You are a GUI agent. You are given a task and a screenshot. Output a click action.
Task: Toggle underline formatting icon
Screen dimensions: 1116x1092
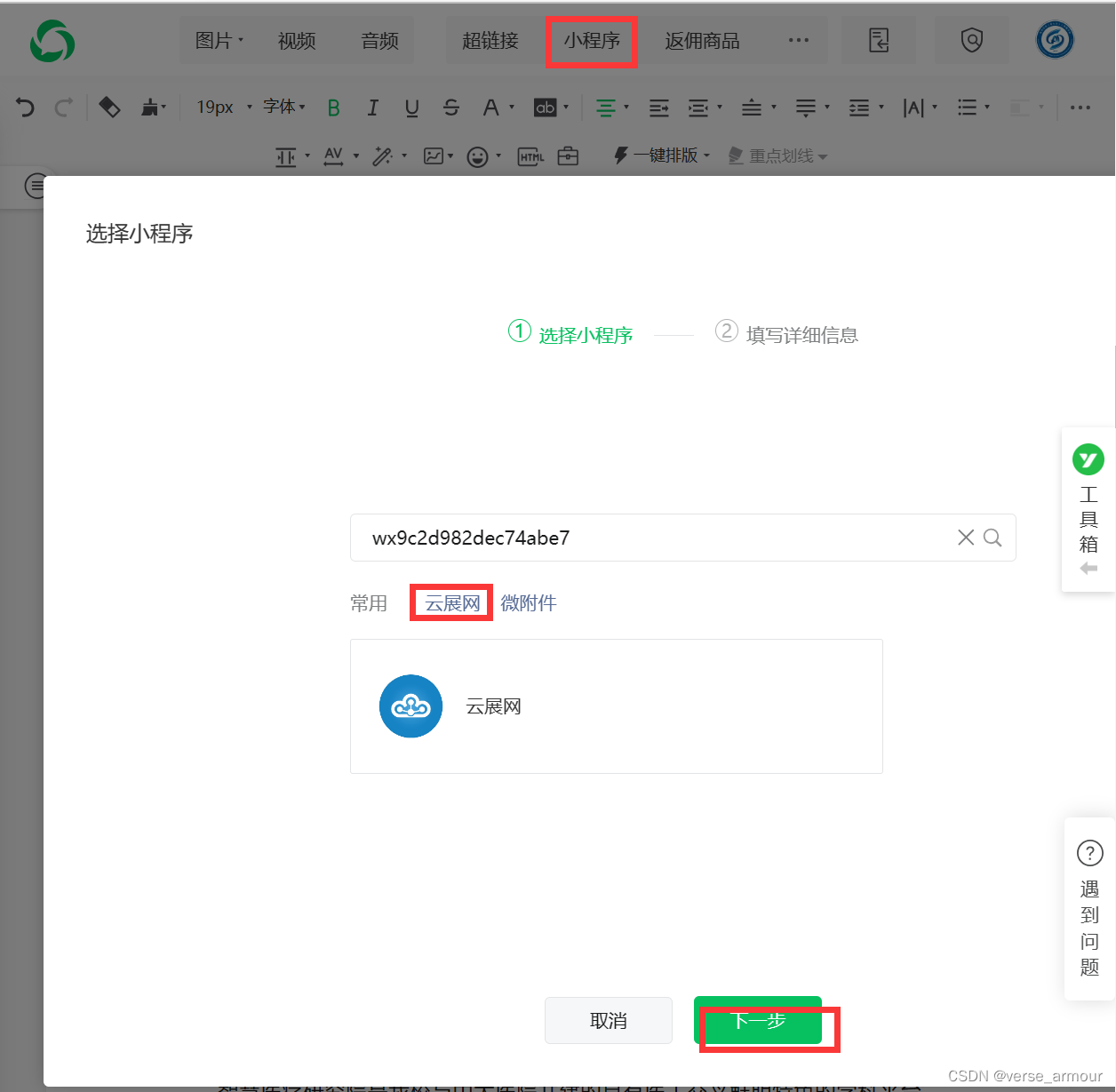411,108
